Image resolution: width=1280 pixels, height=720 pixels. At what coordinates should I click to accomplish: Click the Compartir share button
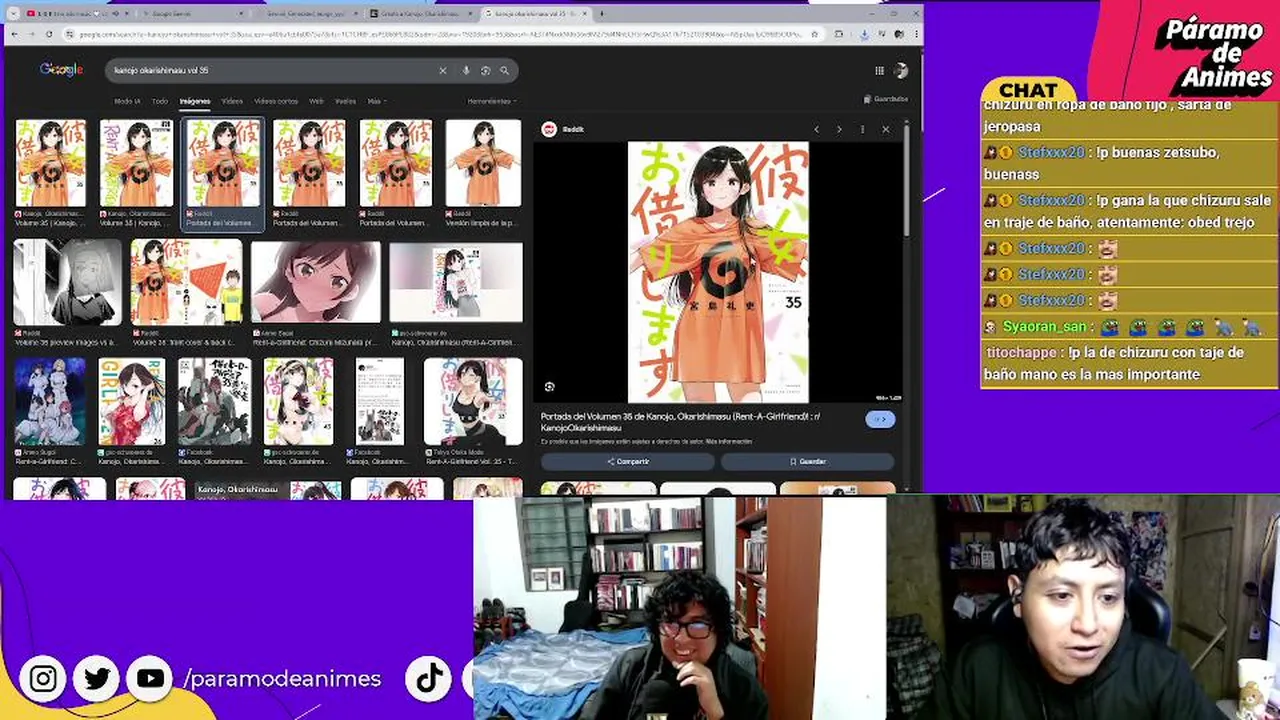[x=628, y=461]
